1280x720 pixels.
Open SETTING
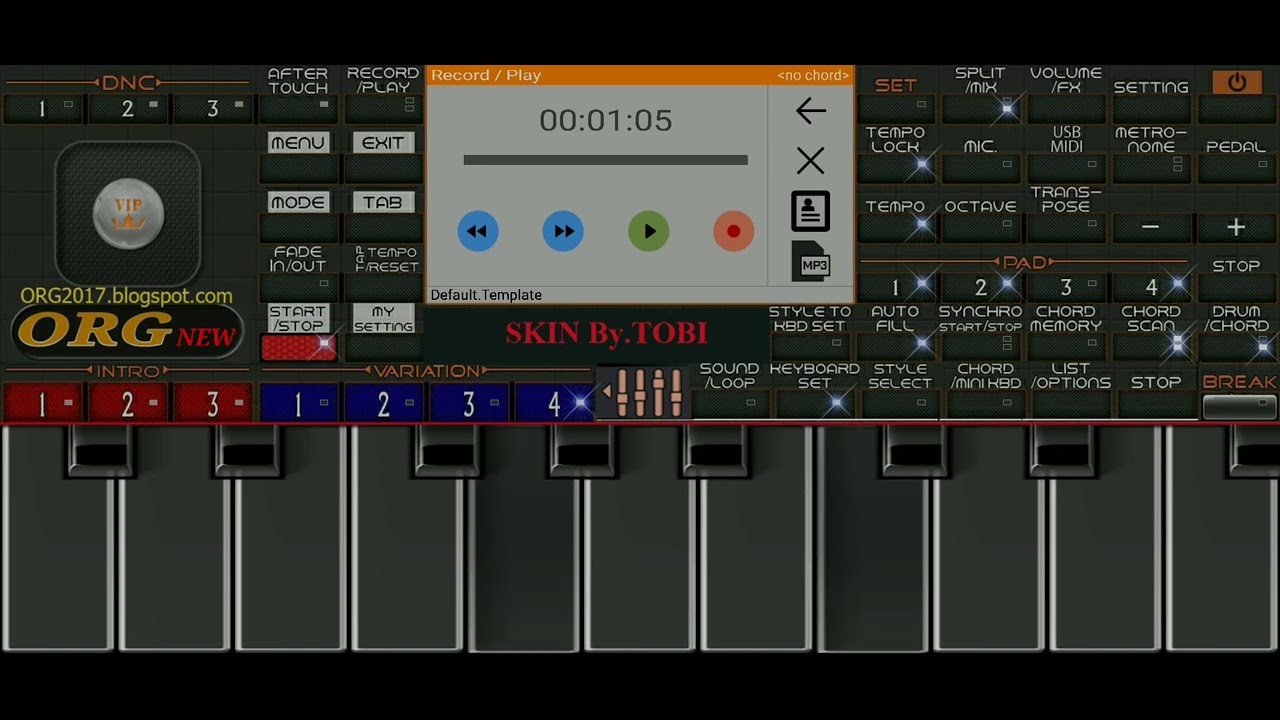point(1151,108)
